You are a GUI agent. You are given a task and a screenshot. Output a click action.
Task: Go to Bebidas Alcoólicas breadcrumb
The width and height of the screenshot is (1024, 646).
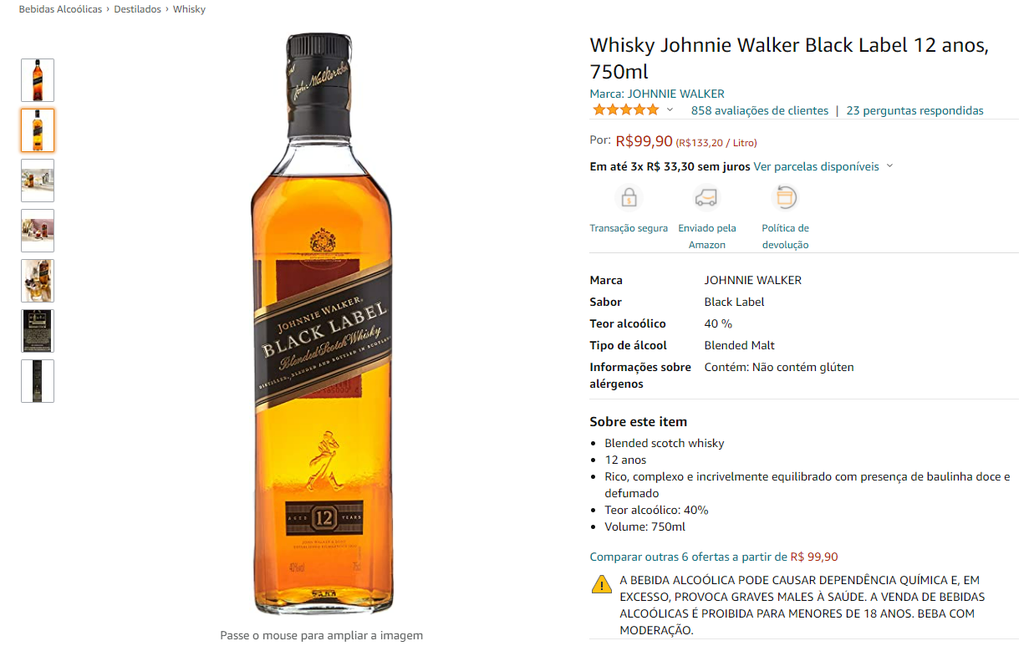[x=60, y=9]
